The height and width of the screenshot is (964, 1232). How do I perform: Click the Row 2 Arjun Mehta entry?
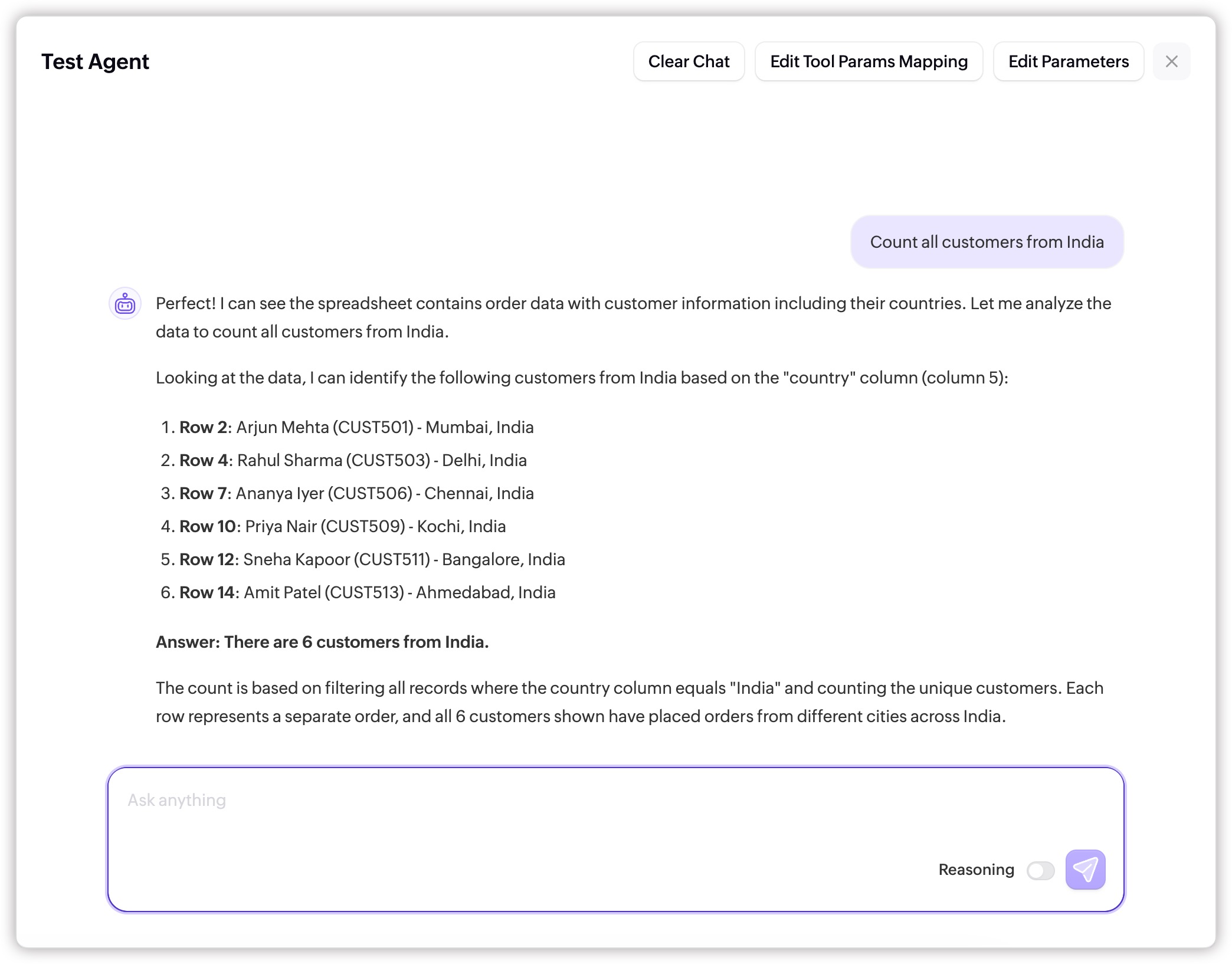tap(356, 427)
